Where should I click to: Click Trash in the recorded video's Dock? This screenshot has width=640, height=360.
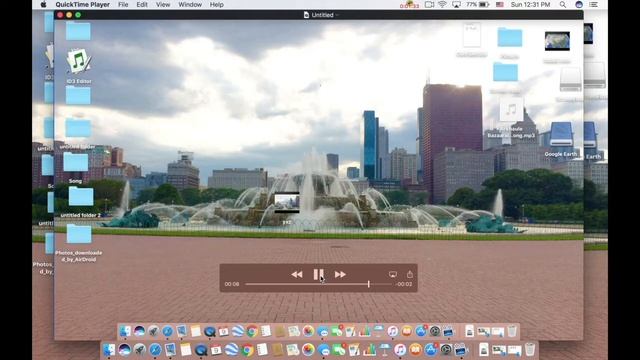click(511, 331)
